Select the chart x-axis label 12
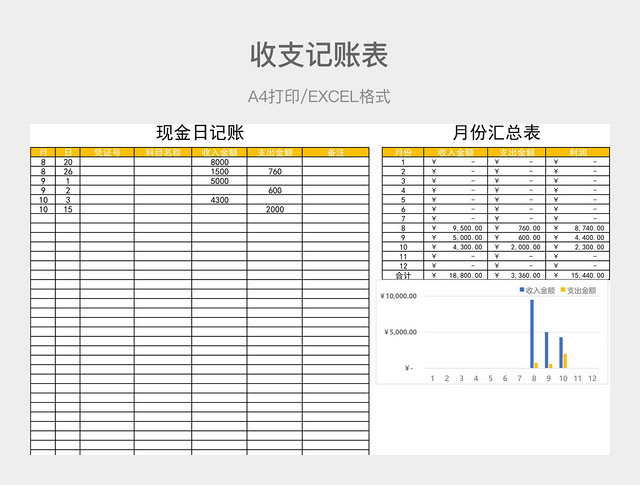 pos(592,378)
